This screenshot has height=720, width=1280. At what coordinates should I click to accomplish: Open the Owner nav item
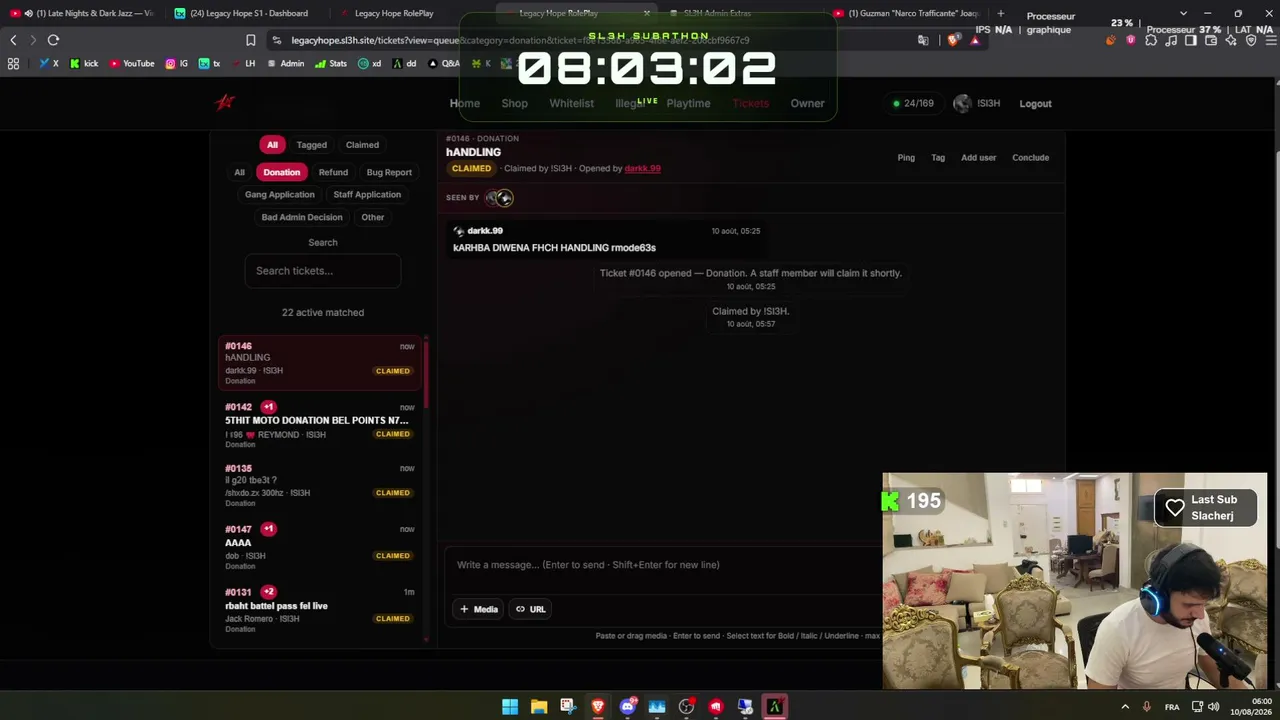(808, 103)
